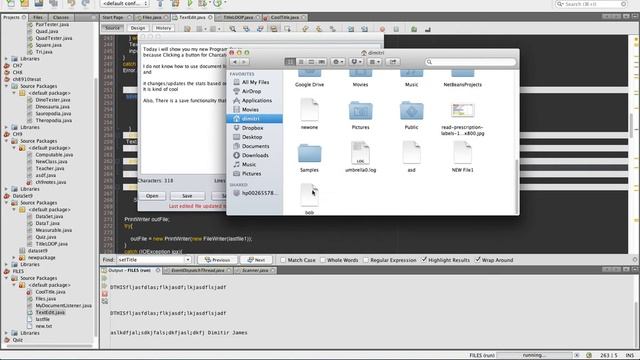Switch Finder to list view
The width and height of the screenshot is (640, 360).
(301, 62)
